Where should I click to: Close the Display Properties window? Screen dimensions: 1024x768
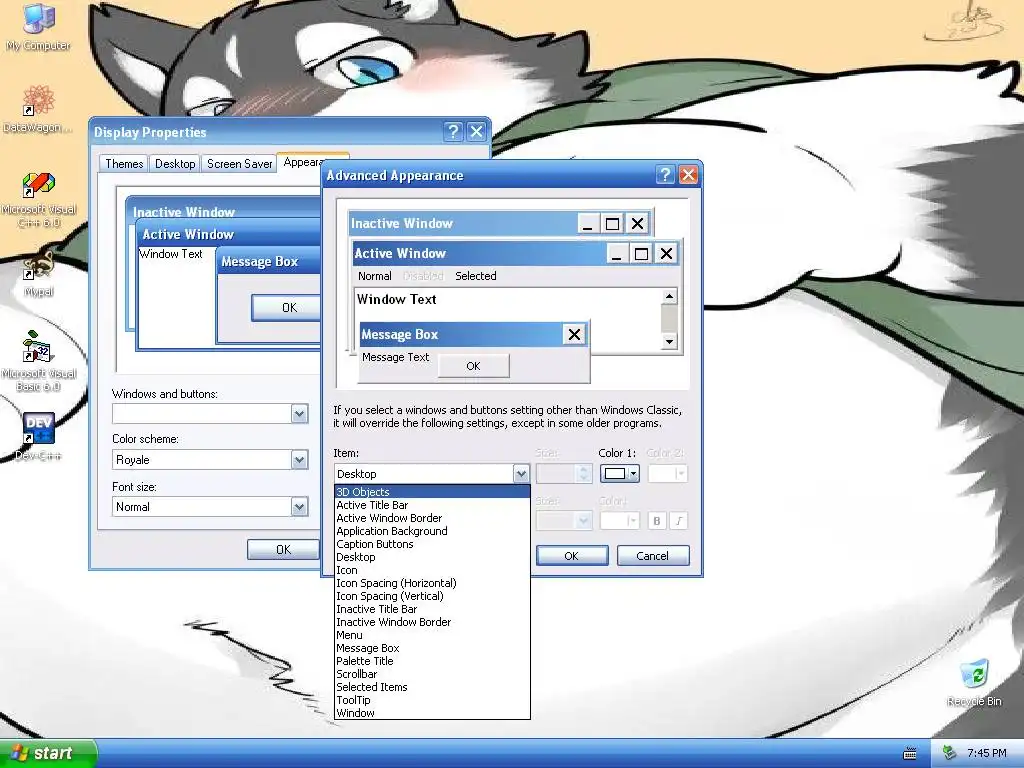click(477, 131)
